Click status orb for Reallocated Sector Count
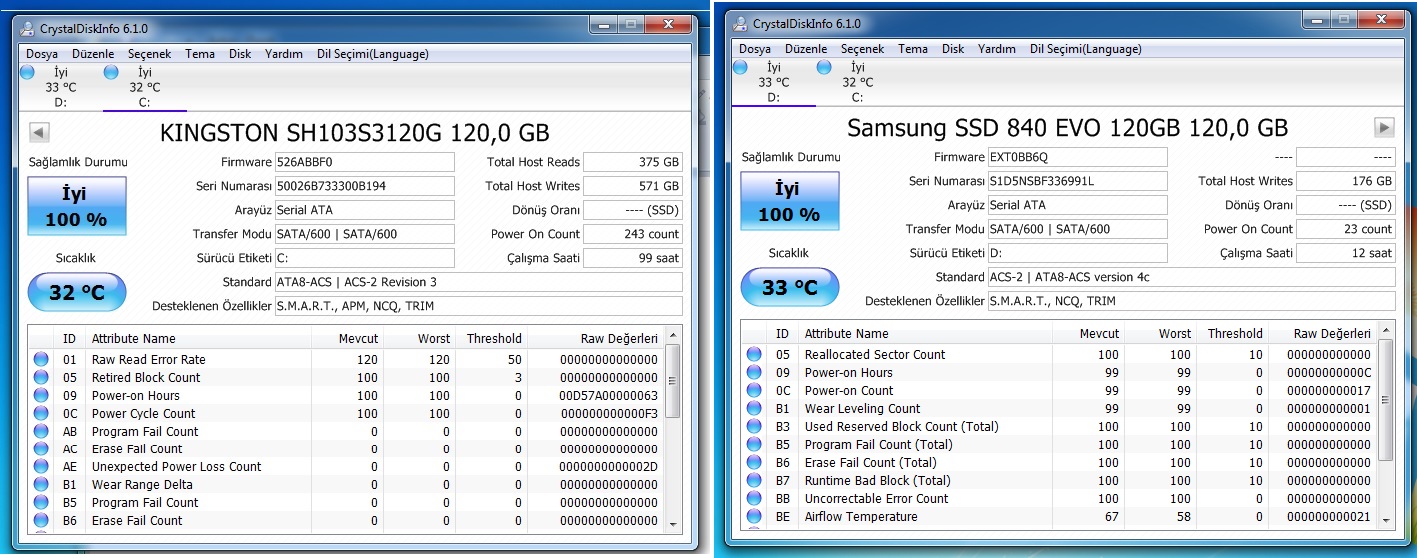This screenshot has height=558, width=1417. tap(754, 355)
